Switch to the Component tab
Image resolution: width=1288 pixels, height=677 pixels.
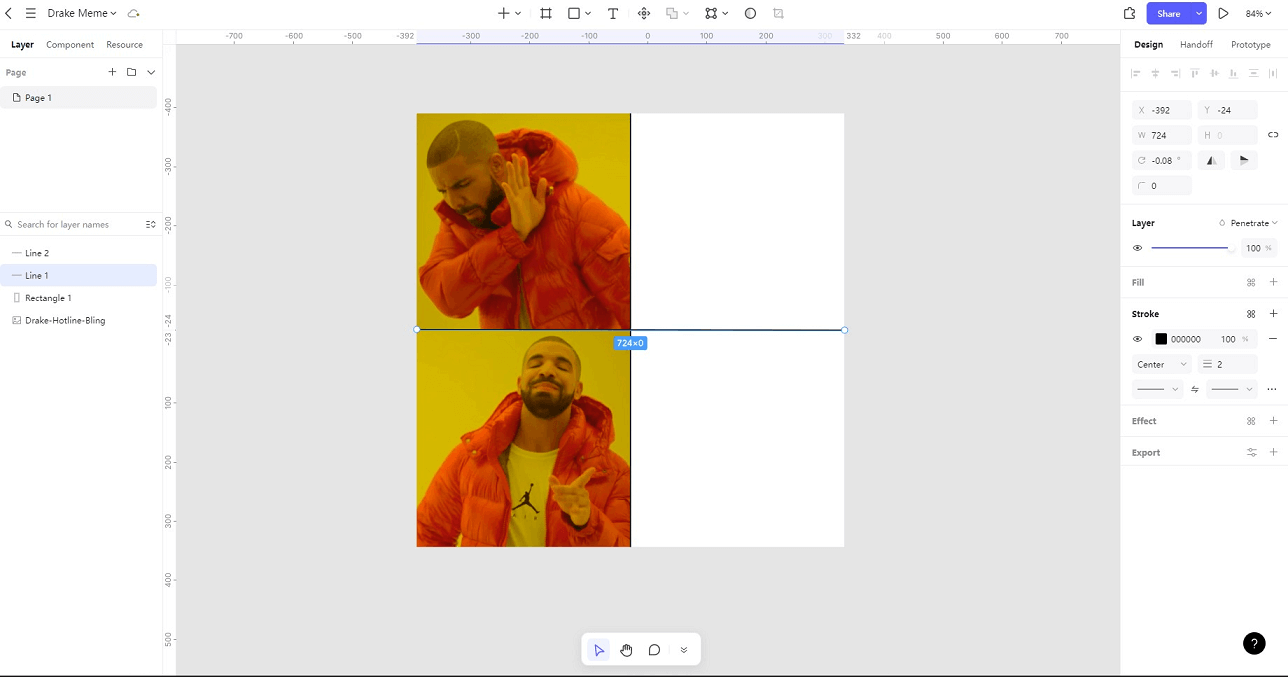[x=70, y=45]
